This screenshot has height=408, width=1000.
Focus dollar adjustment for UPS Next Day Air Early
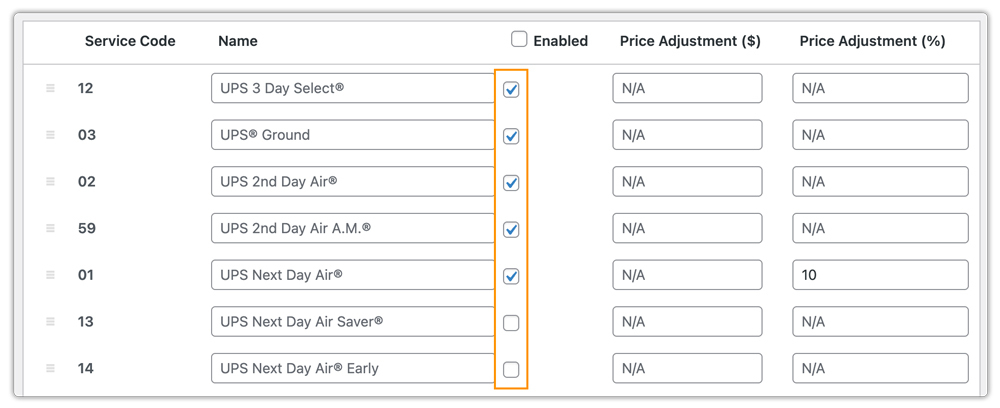(687, 369)
